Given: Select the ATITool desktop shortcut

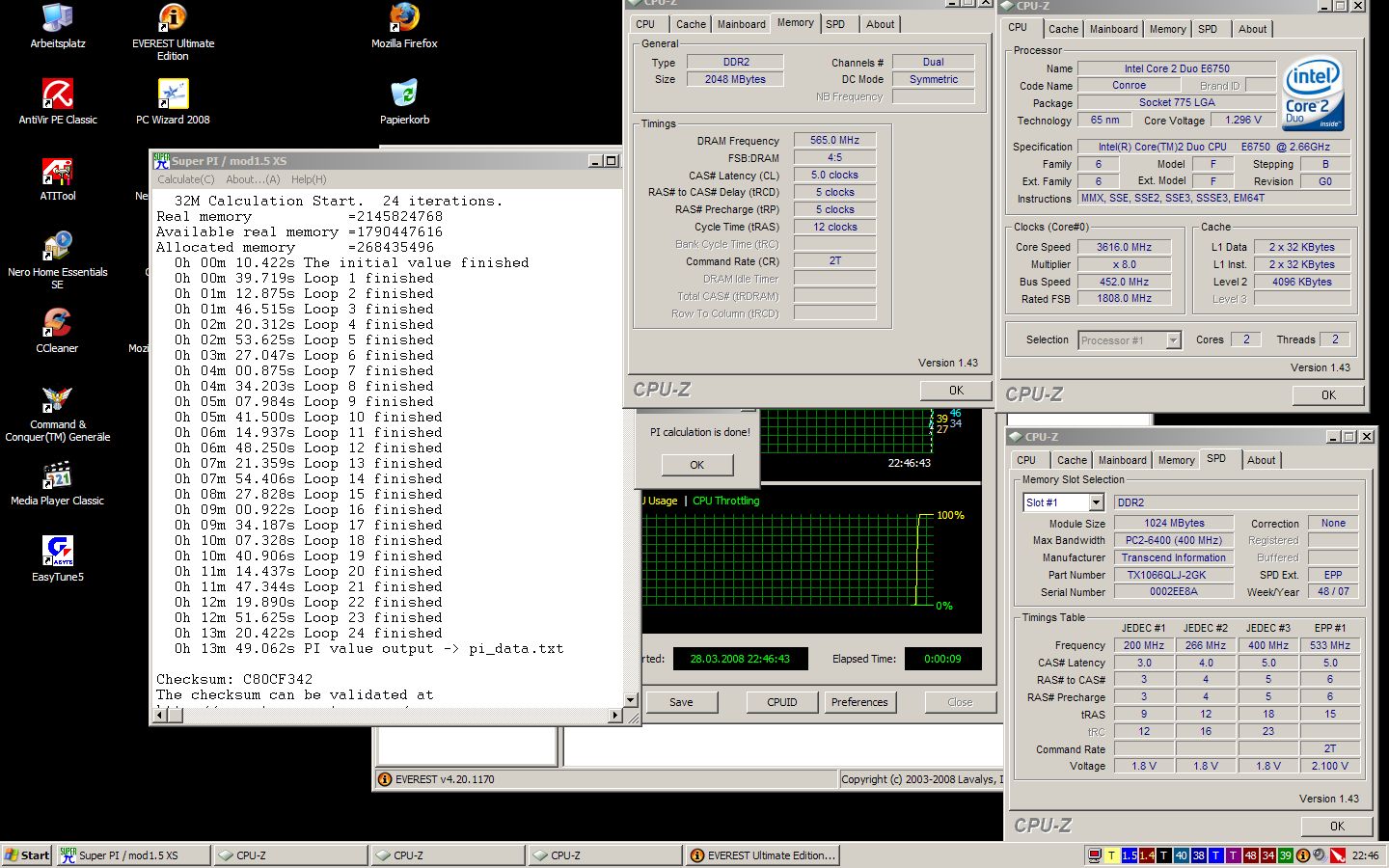Looking at the screenshot, I should [58, 178].
